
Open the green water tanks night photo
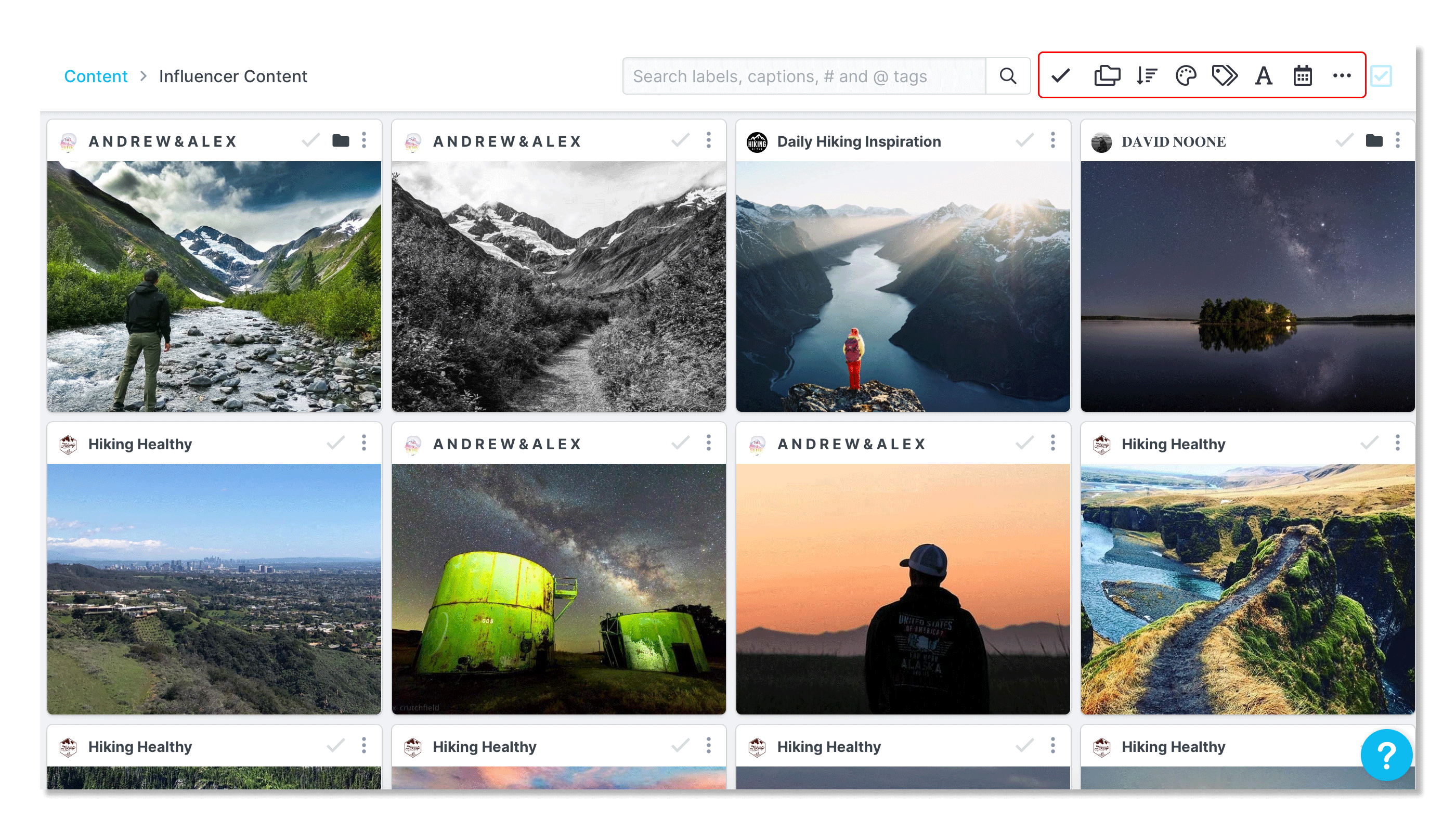click(558, 589)
